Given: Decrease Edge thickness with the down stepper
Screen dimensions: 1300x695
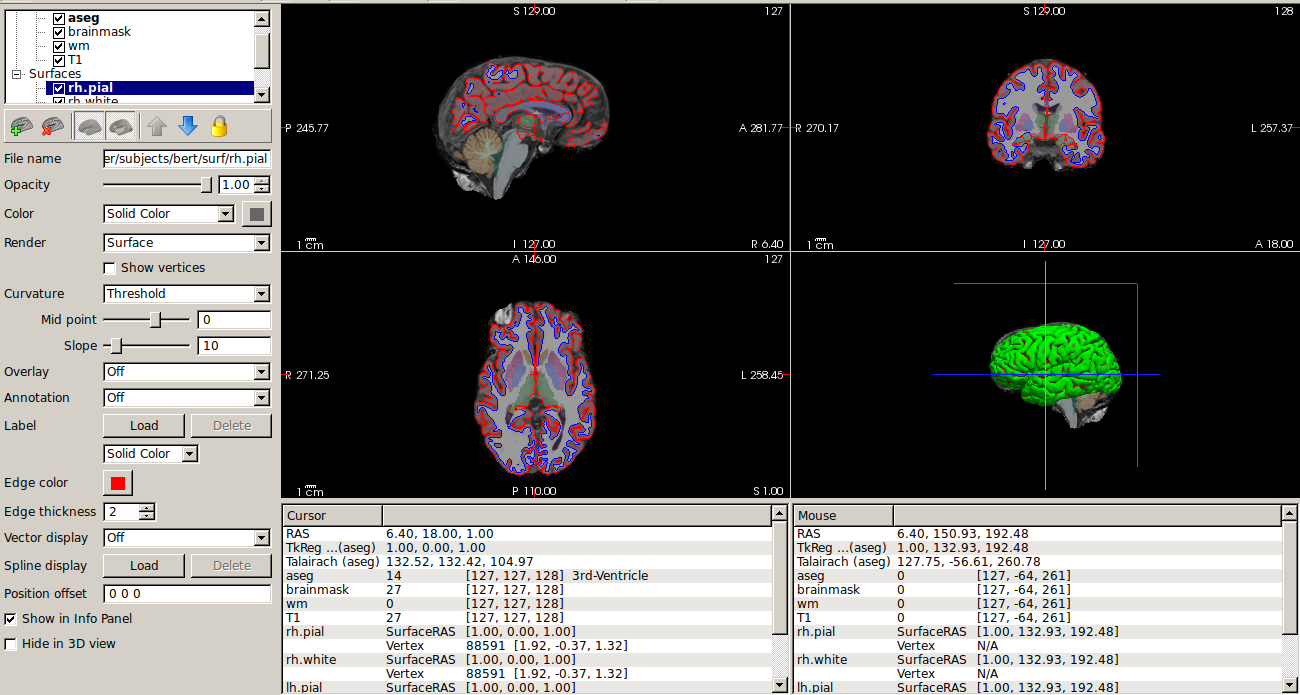Looking at the screenshot, I should (x=147, y=517).
